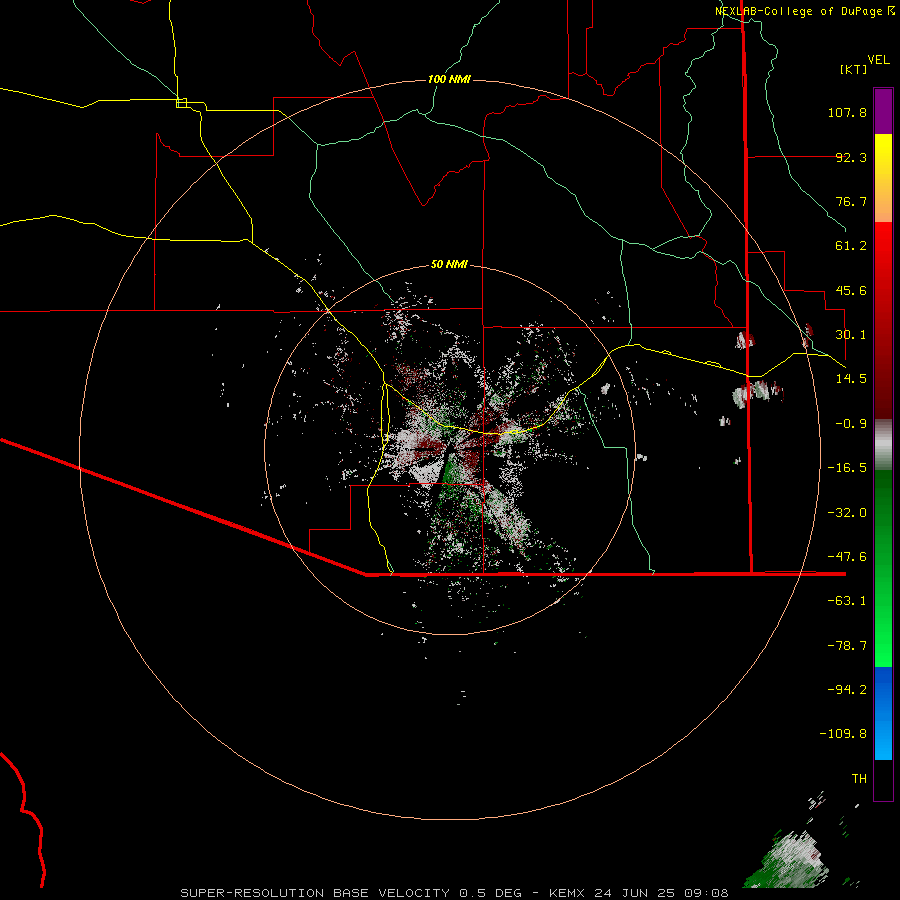Pick the green segment of the velocity scale

coord(883,568)
